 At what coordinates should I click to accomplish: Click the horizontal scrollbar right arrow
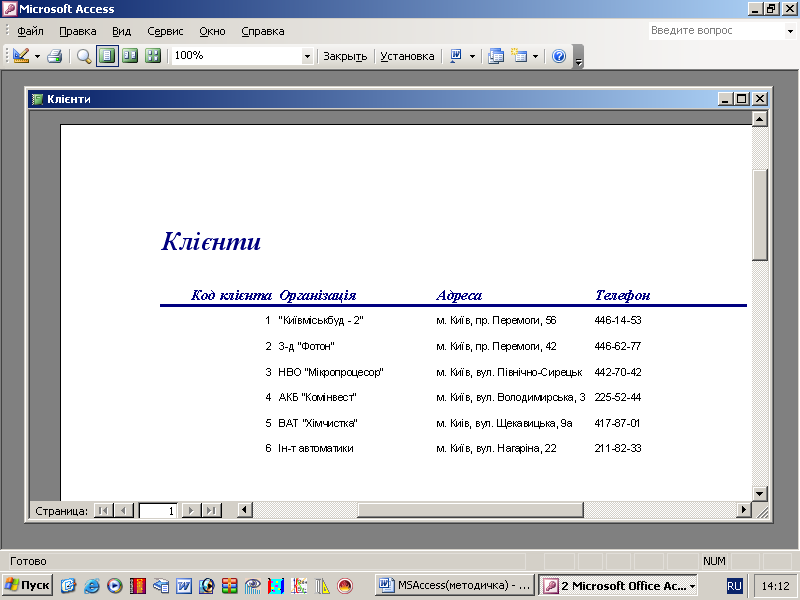743,510
